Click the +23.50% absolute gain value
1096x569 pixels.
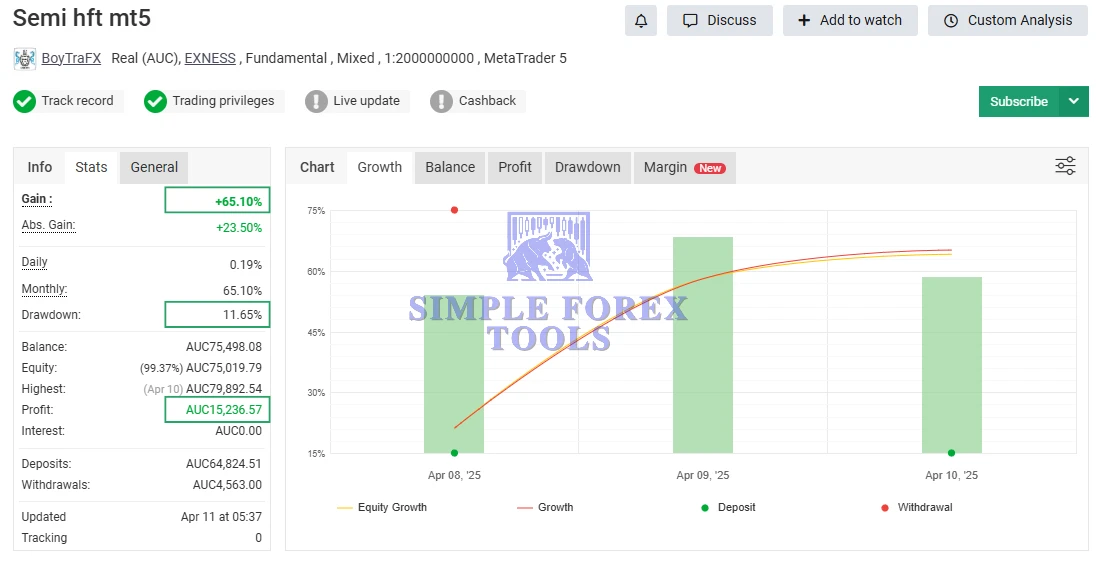click(x=238, y=227)
